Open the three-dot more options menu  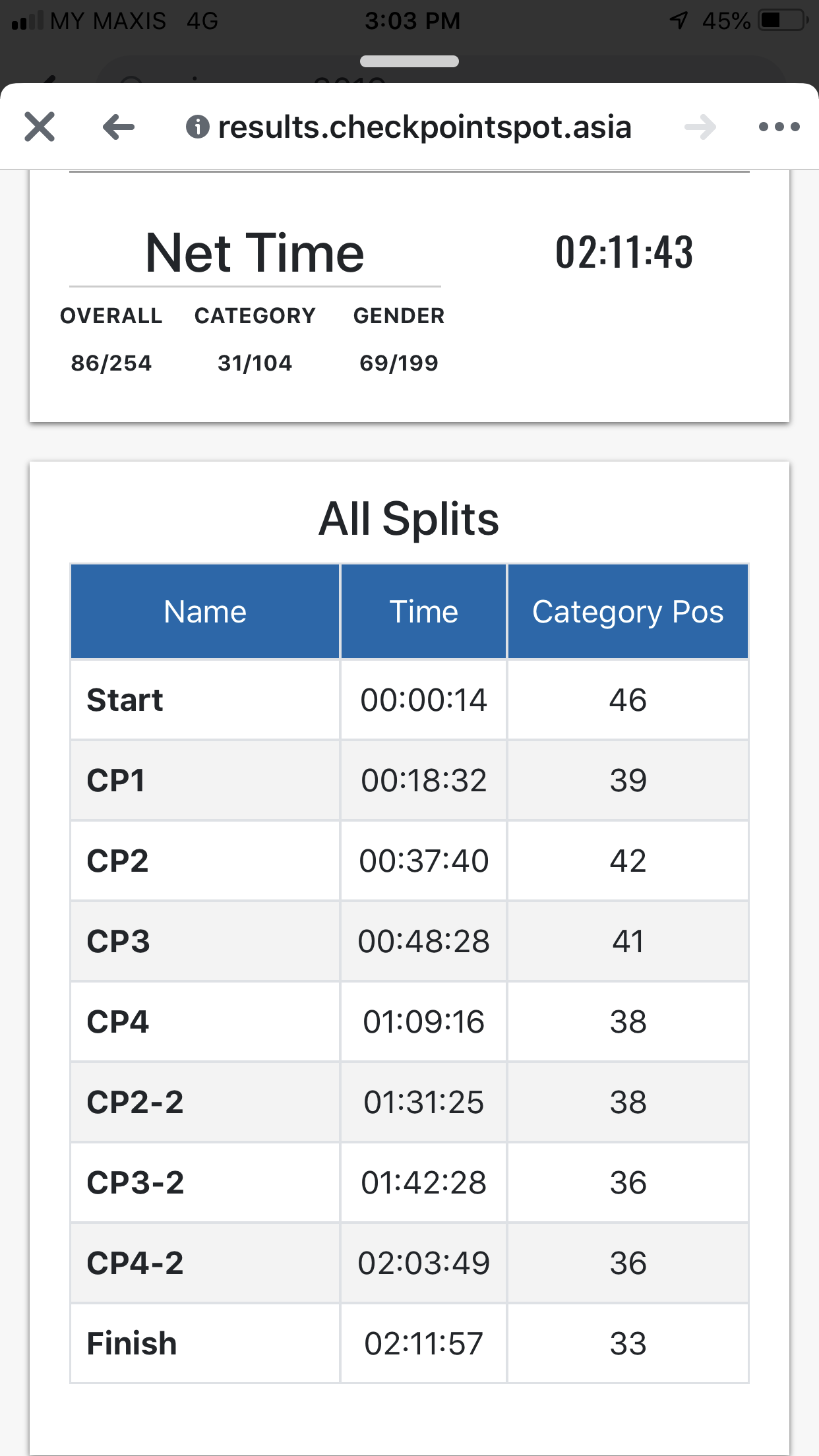click(x=779, y=127)
